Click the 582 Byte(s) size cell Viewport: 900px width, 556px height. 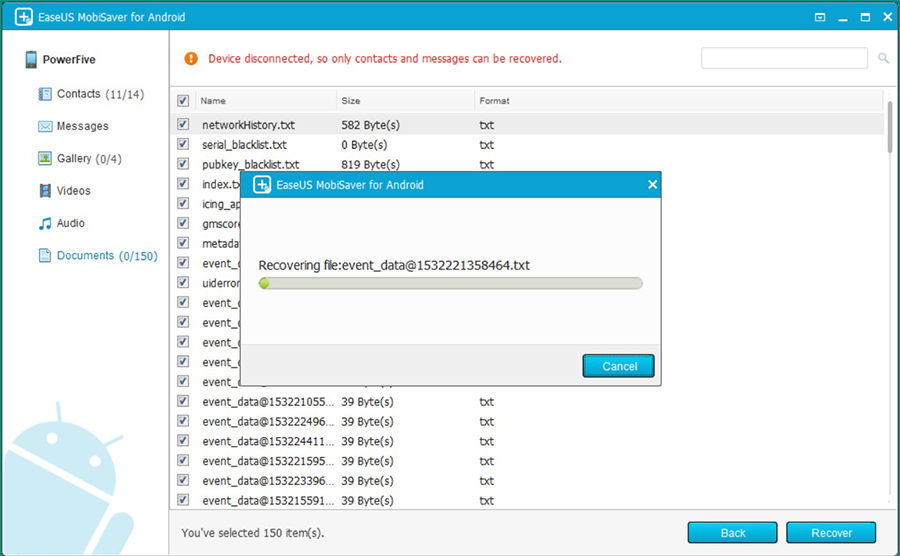[x=371, y=125]
